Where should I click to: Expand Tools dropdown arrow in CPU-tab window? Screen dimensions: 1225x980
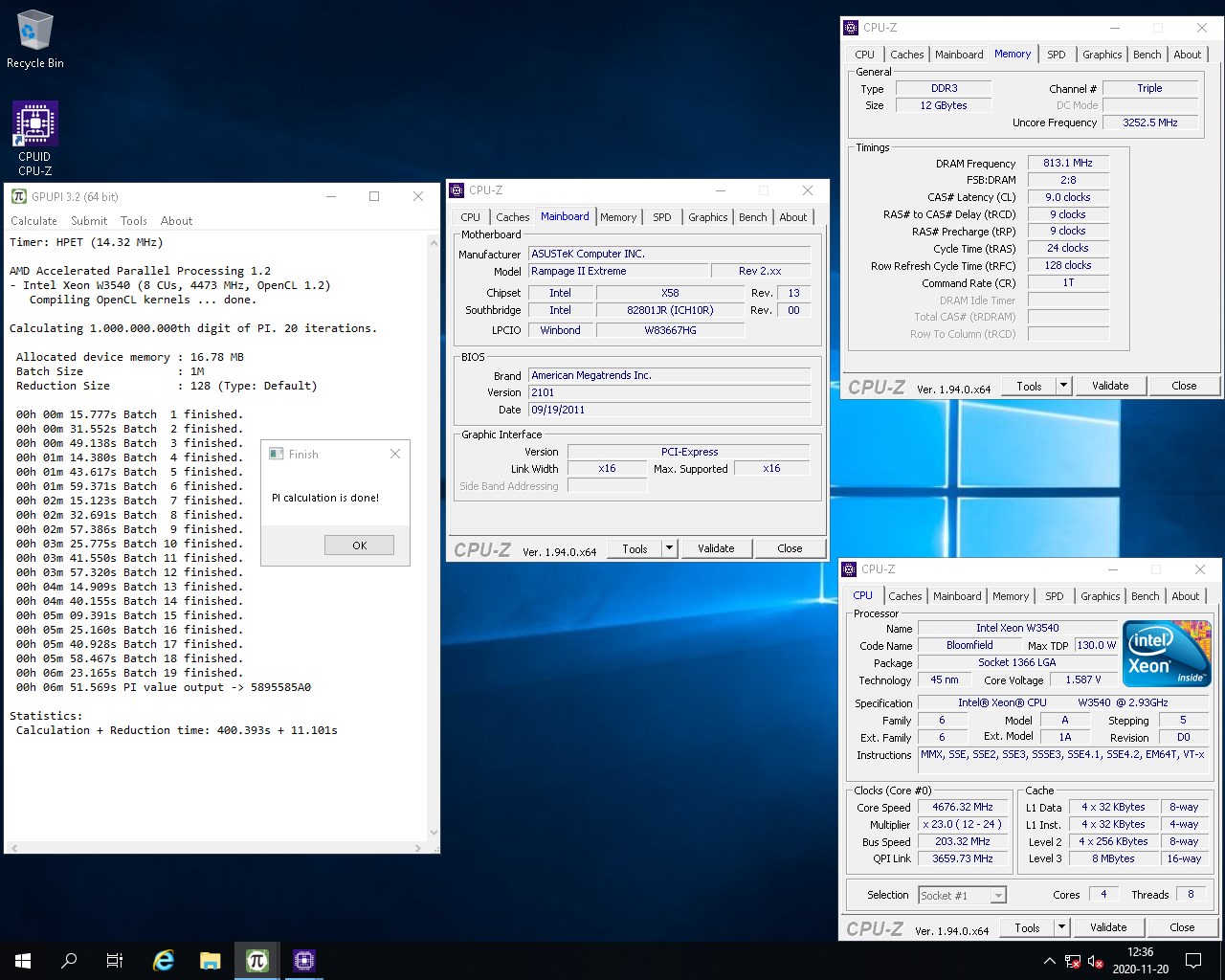click(x=1061, y=927)
